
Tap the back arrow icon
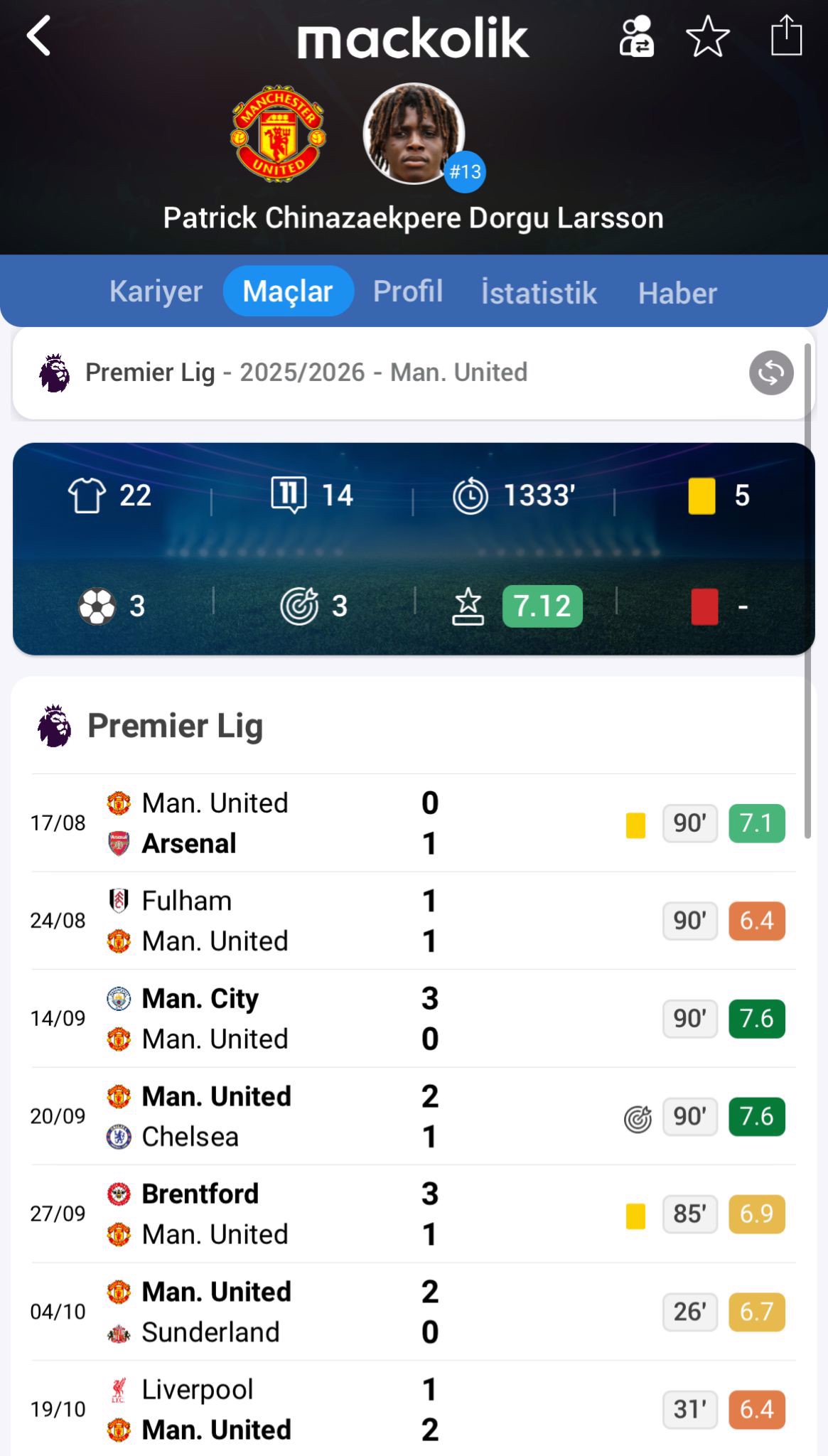click(40, 36)
